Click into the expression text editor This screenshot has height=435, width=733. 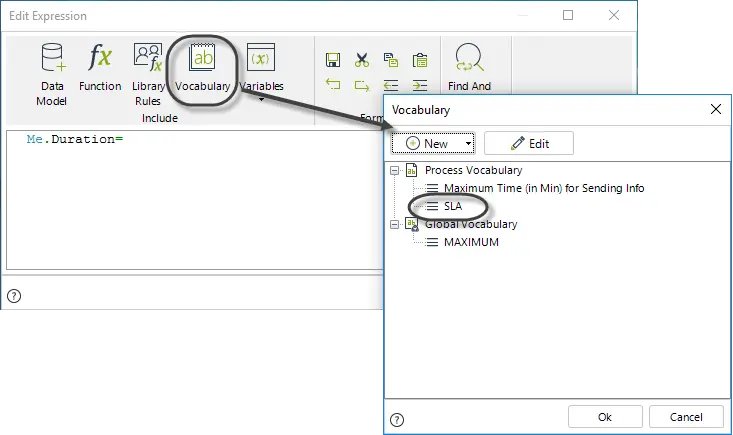(x=194, y=200)
